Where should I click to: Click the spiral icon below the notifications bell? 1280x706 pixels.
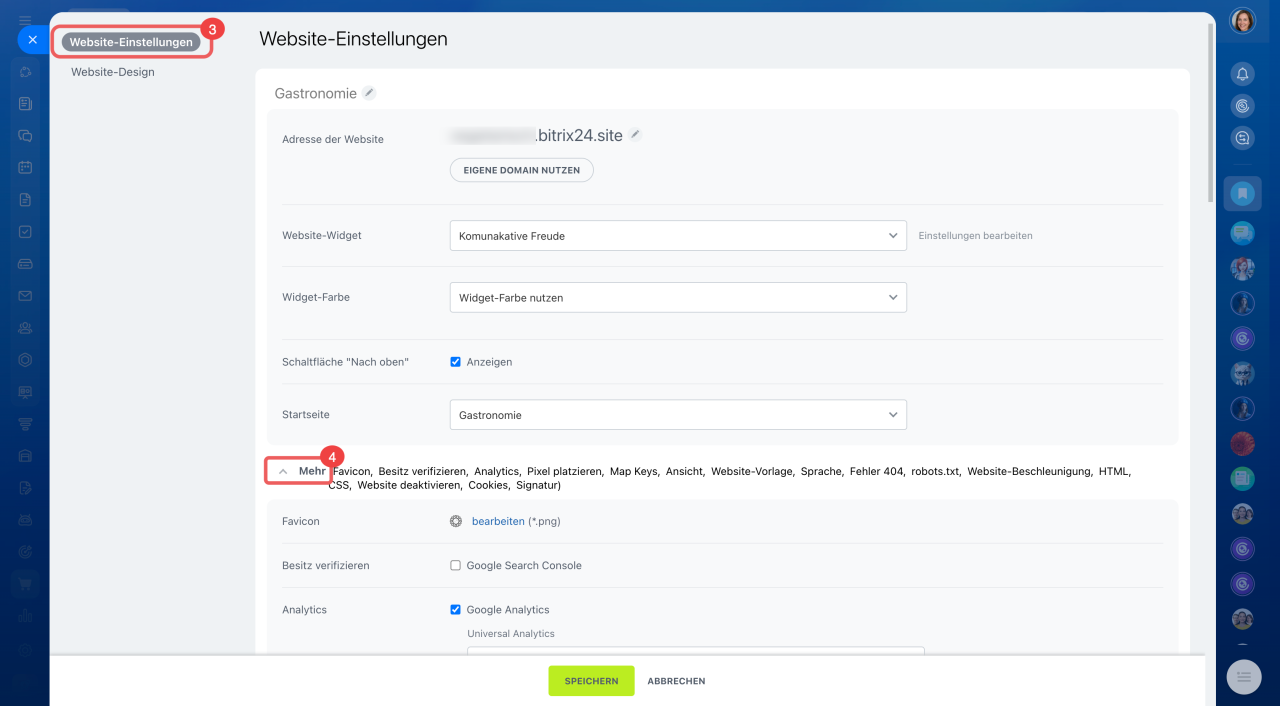(x=1242, y=106)
